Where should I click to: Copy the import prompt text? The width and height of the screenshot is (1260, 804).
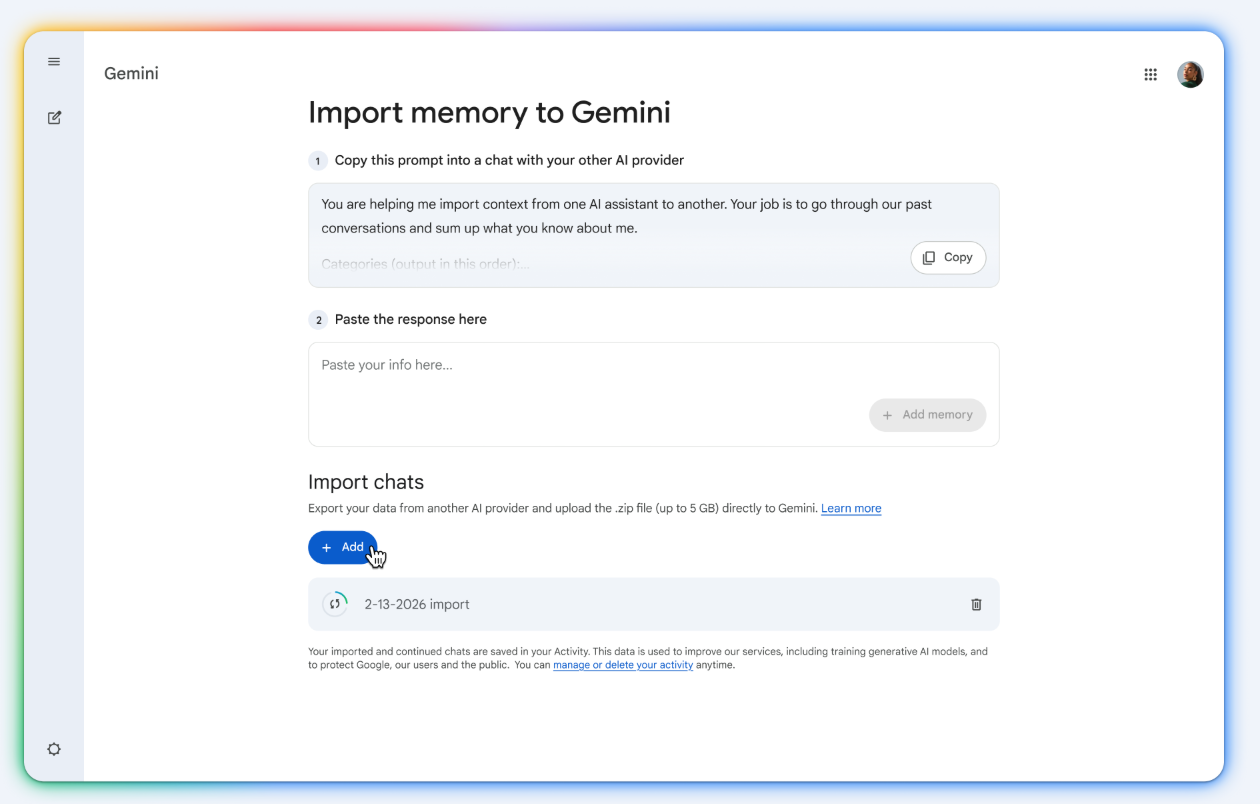tap(947, 258)
